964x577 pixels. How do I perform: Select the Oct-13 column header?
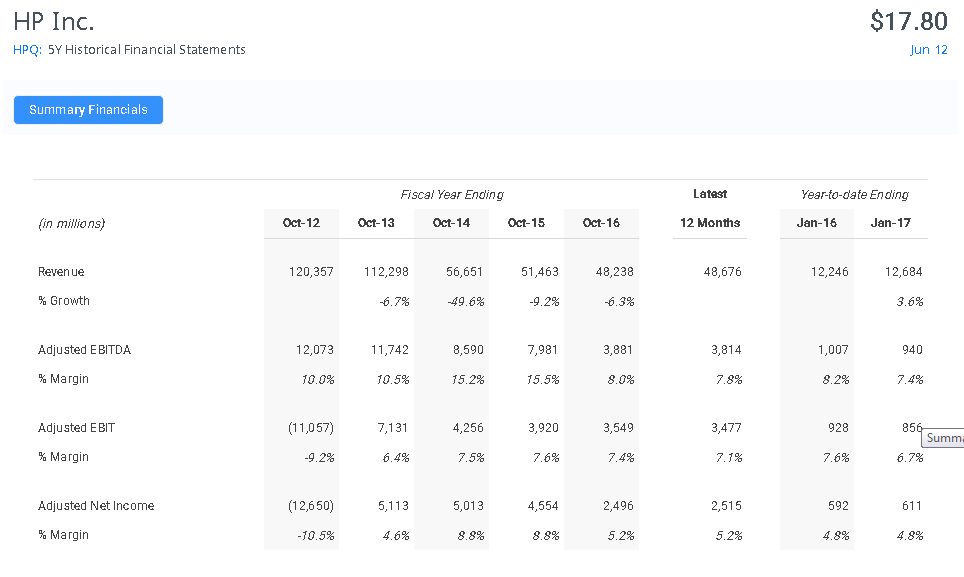click(x=376, y=223)
